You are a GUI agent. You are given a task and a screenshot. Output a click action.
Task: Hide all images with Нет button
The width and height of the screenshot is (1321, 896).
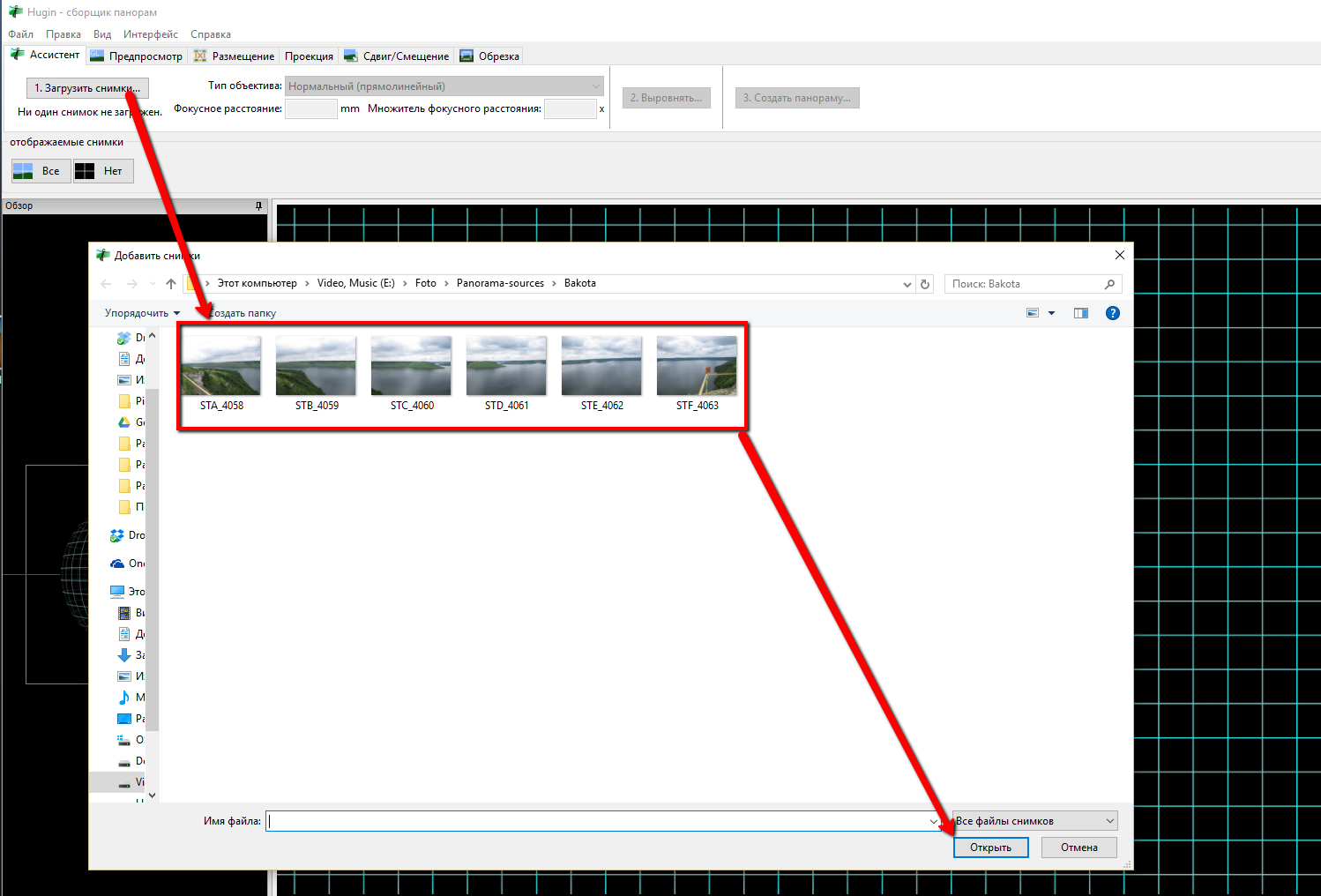coord(103,171)
